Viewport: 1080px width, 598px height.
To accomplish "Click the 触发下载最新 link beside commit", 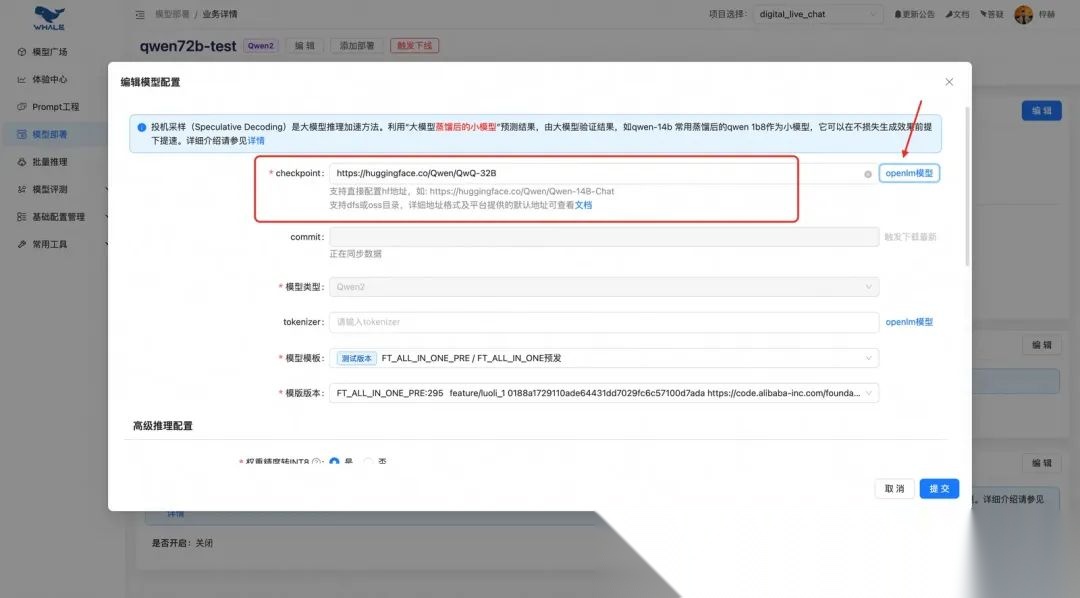I will pos(910,237).
